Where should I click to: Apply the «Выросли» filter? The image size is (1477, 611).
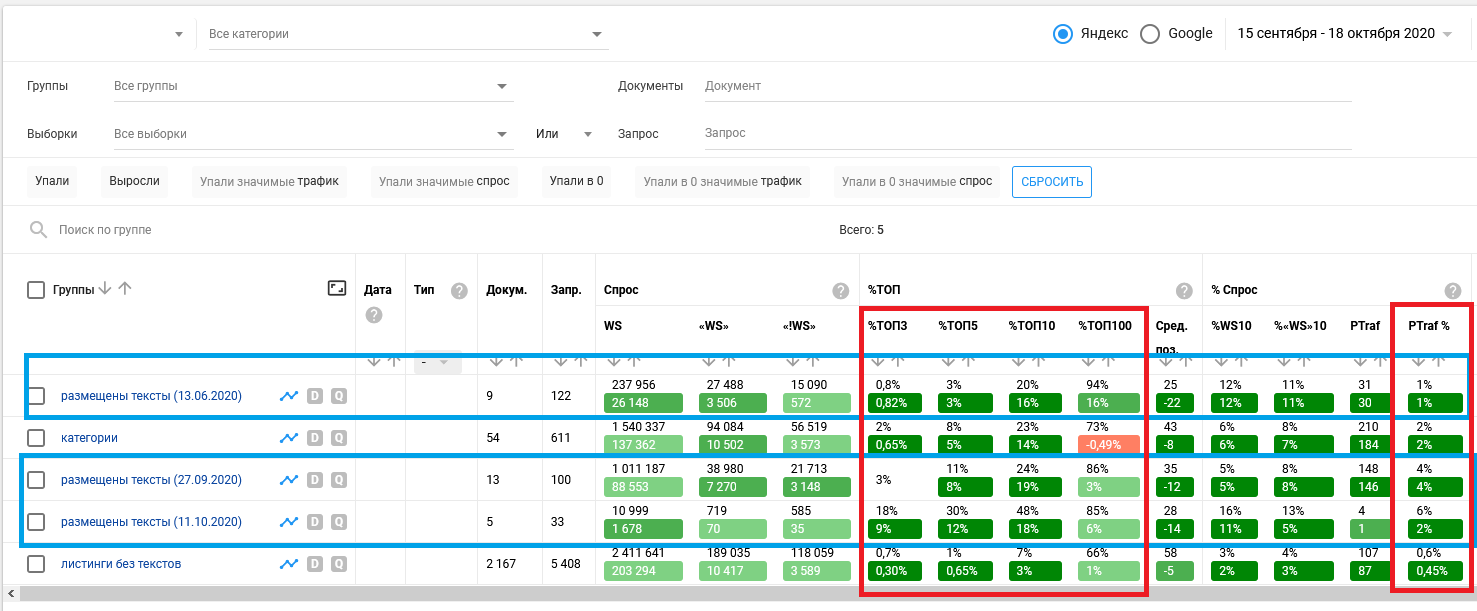134,181
